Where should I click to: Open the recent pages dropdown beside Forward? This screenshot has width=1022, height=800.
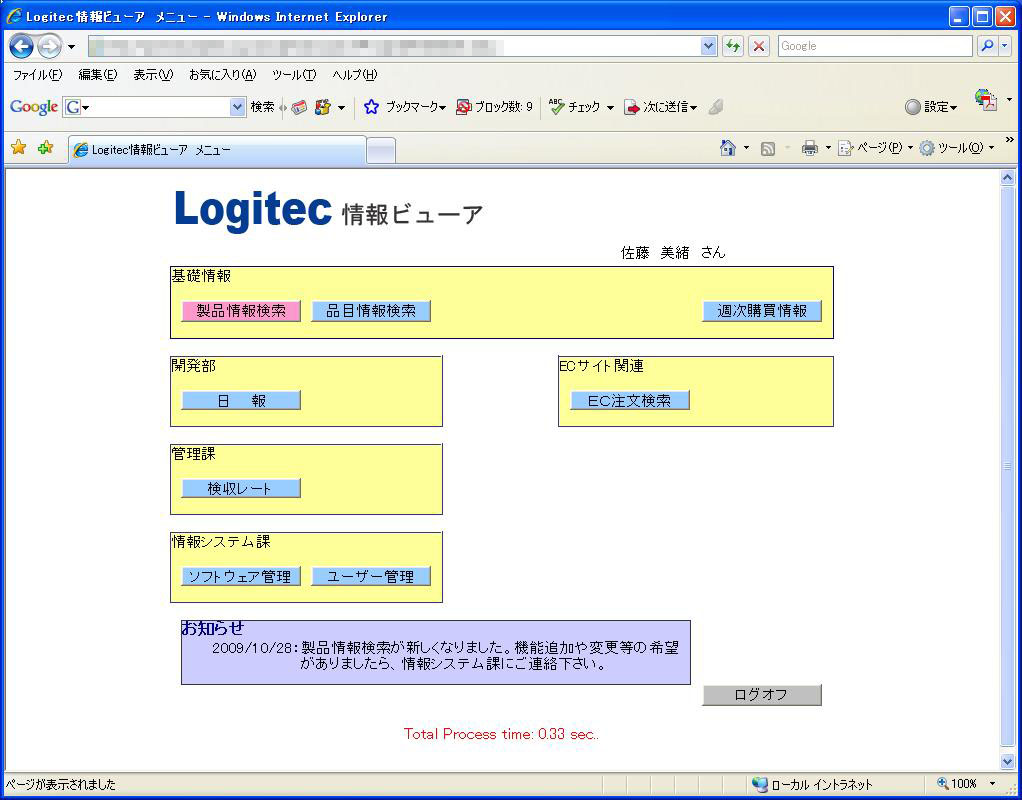pyautogui.click(x=72, y=47)
